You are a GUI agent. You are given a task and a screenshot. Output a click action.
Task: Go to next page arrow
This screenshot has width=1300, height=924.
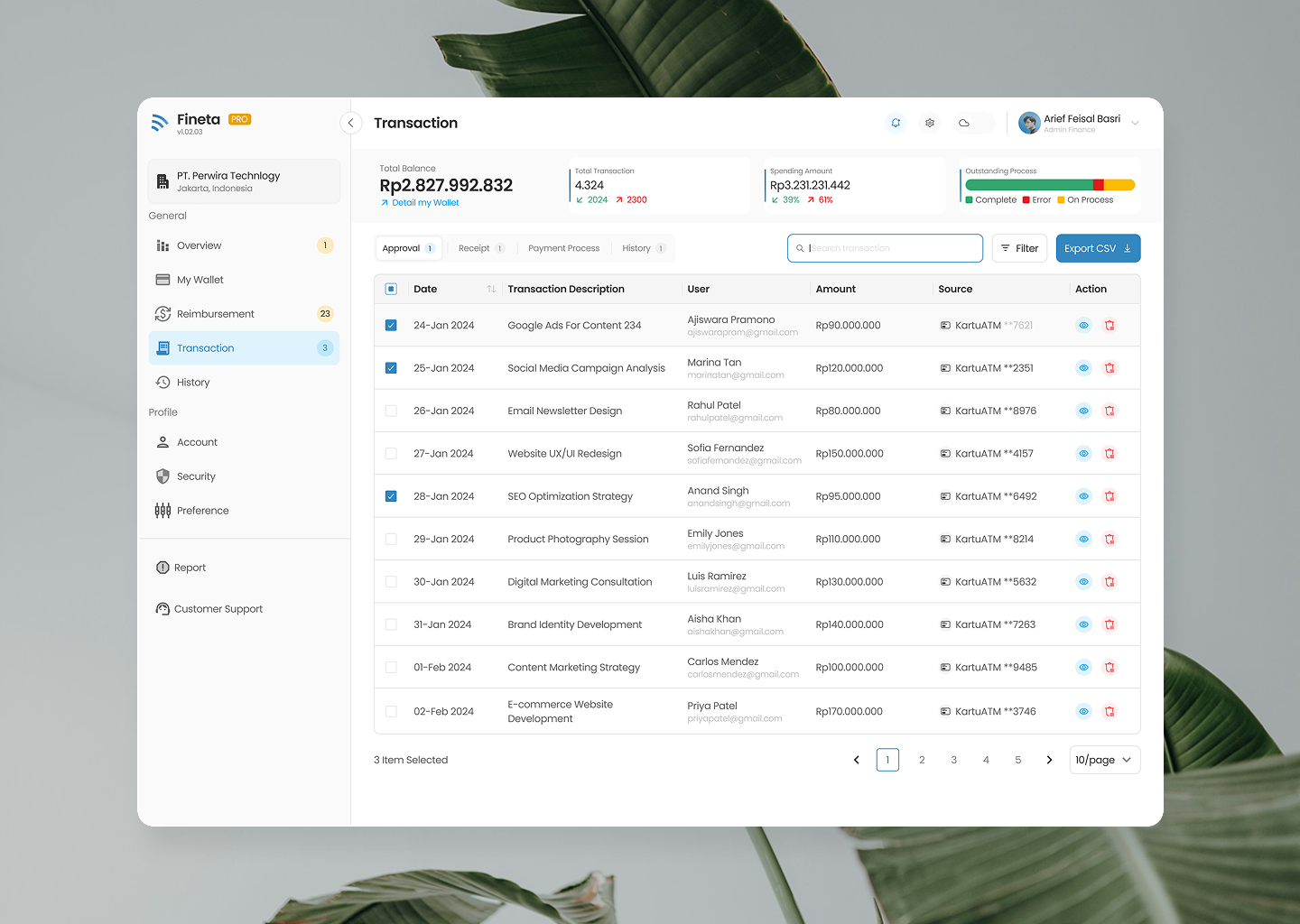(1049, 760)
